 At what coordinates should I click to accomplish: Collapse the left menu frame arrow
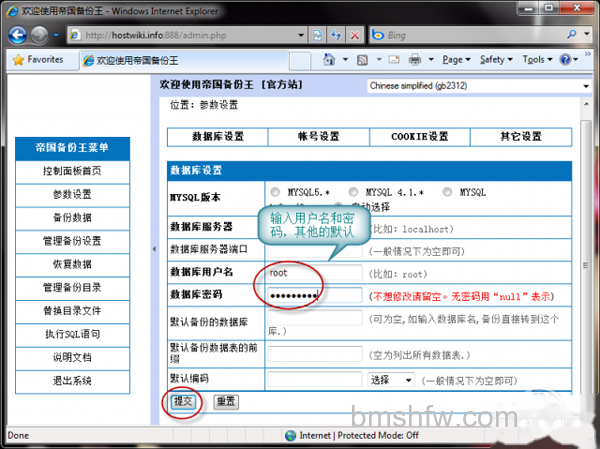tap(154, 249)
